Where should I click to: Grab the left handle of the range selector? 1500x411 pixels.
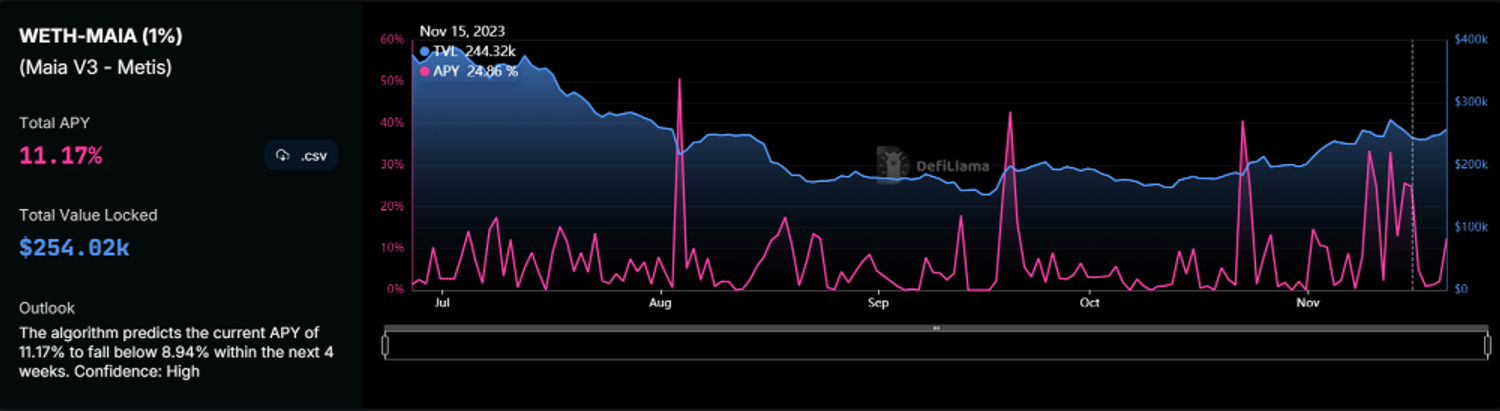click(x=385, y=345)
